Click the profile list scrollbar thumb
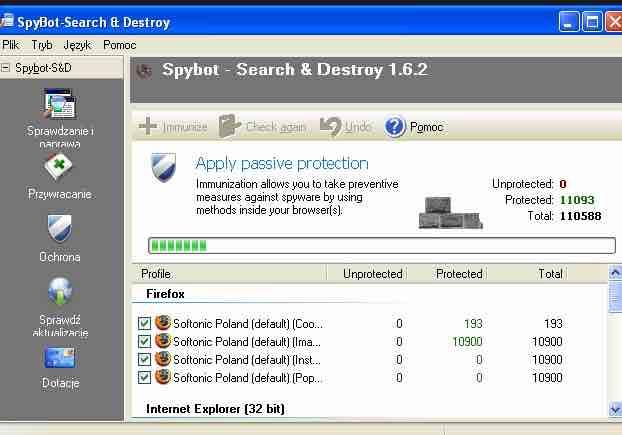Screen dimensions: 622x435 pos(615,296)
